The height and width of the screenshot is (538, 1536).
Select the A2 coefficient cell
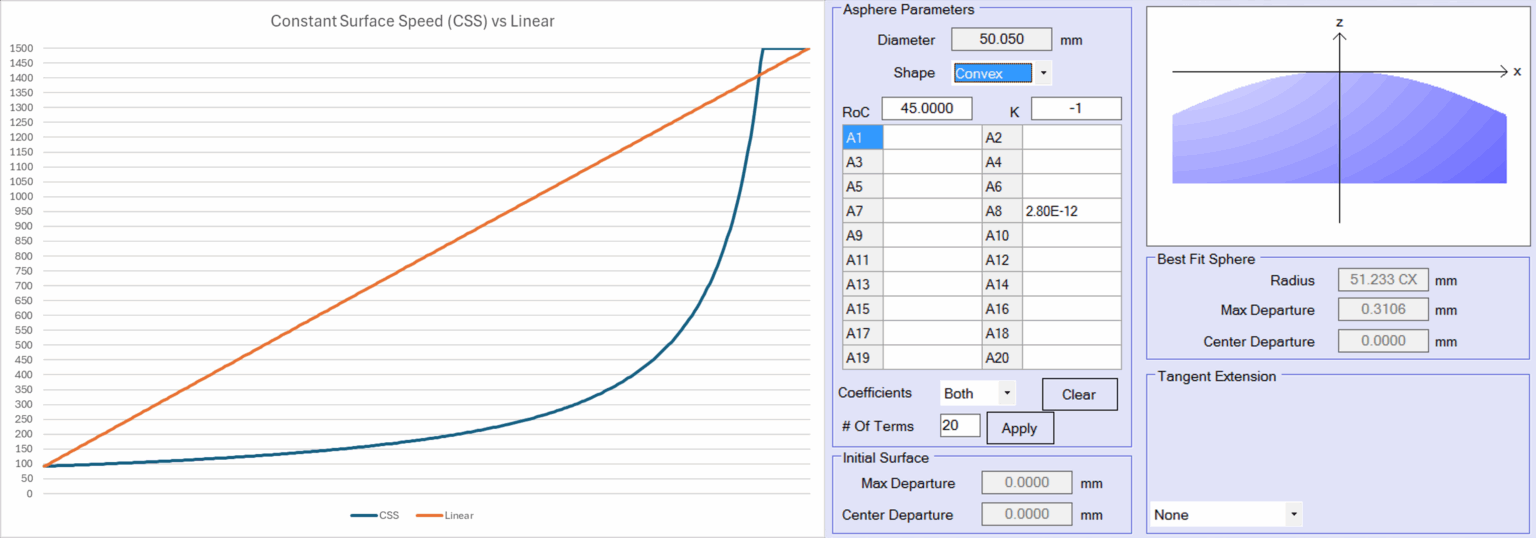coord(1071,137)
